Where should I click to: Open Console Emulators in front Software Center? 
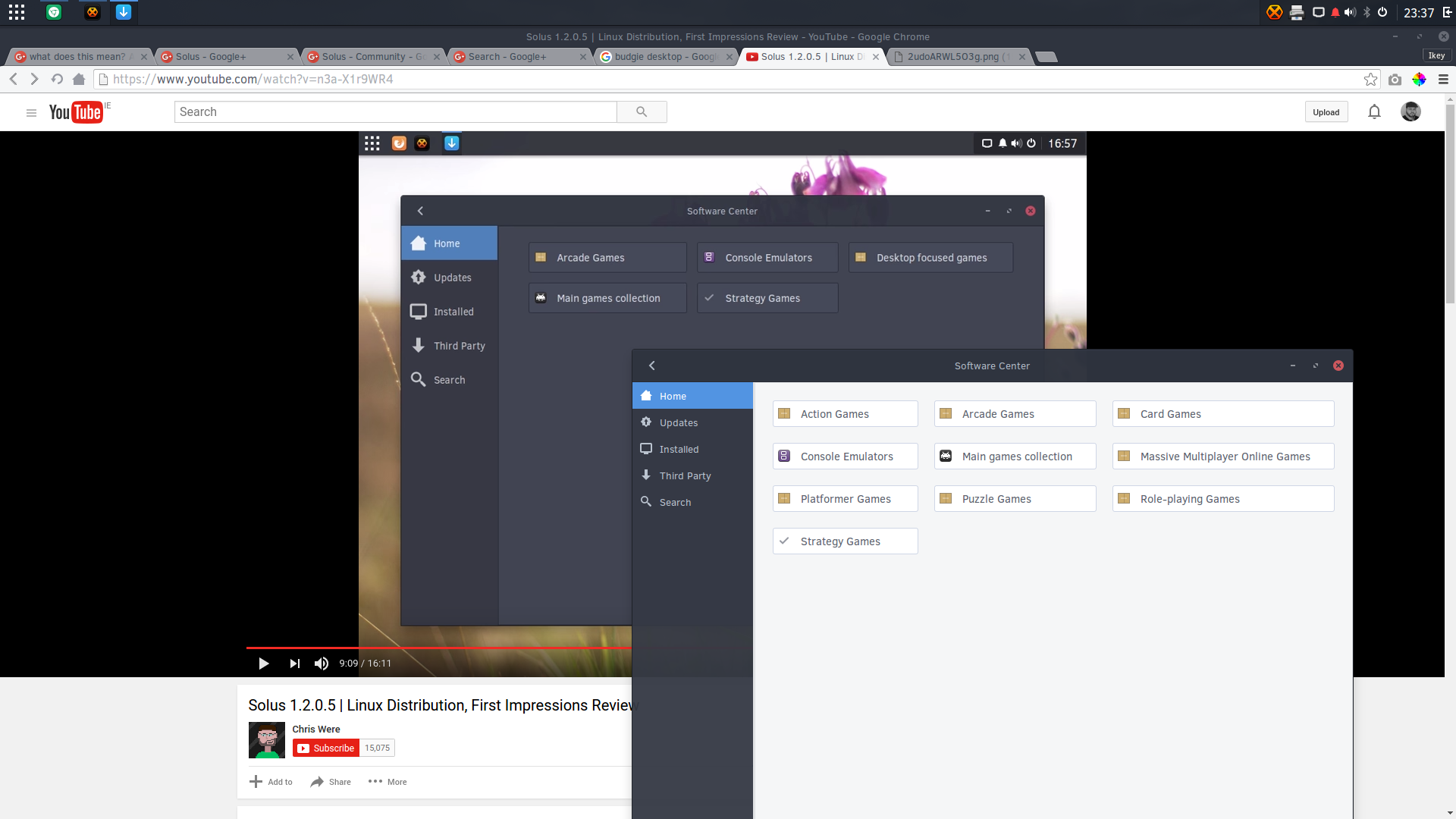pyautogui.click(x=845, y=457)
